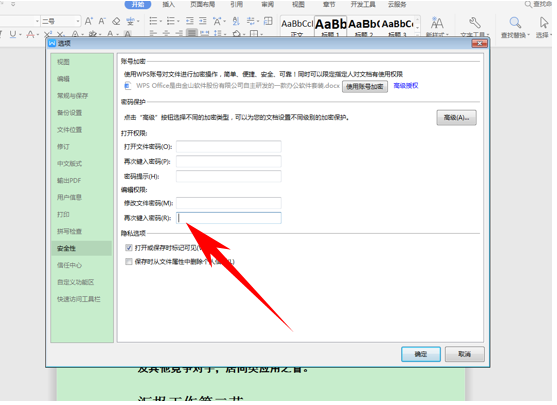
Task: Open the 高级授权 link
Action: pos(406,86)
